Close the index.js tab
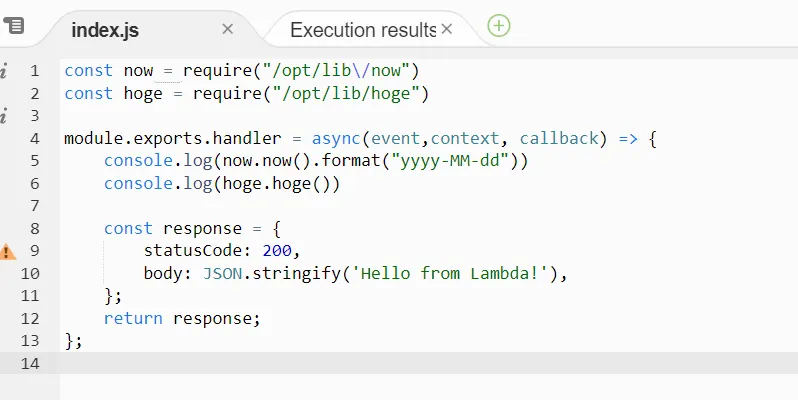This screenshot has width=798, height=400. 227,29
